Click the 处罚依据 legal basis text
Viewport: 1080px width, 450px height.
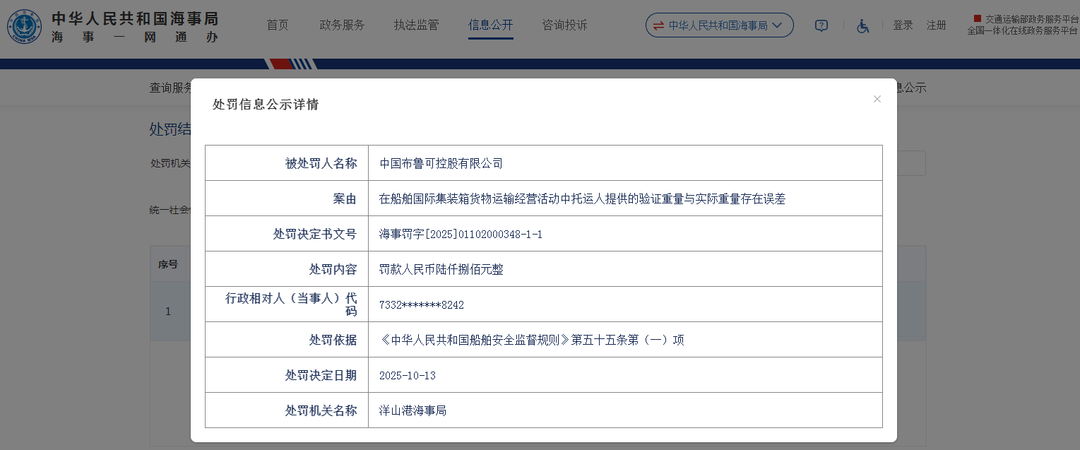(531, 340)
